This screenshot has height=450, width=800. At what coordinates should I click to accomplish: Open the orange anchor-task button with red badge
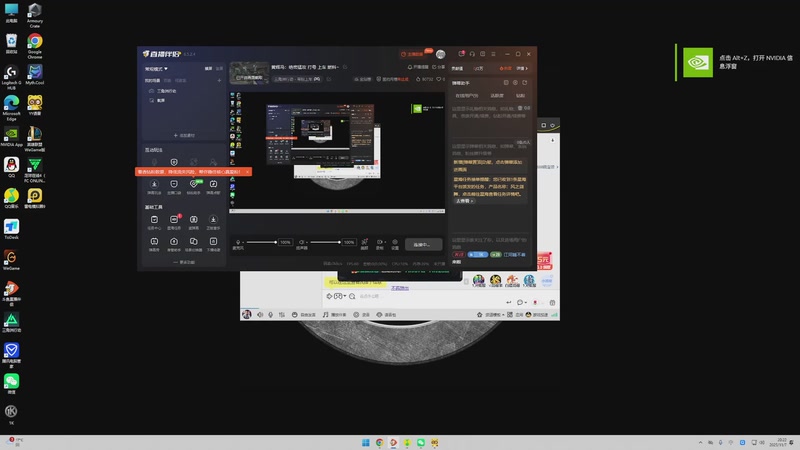pos(415,54)
